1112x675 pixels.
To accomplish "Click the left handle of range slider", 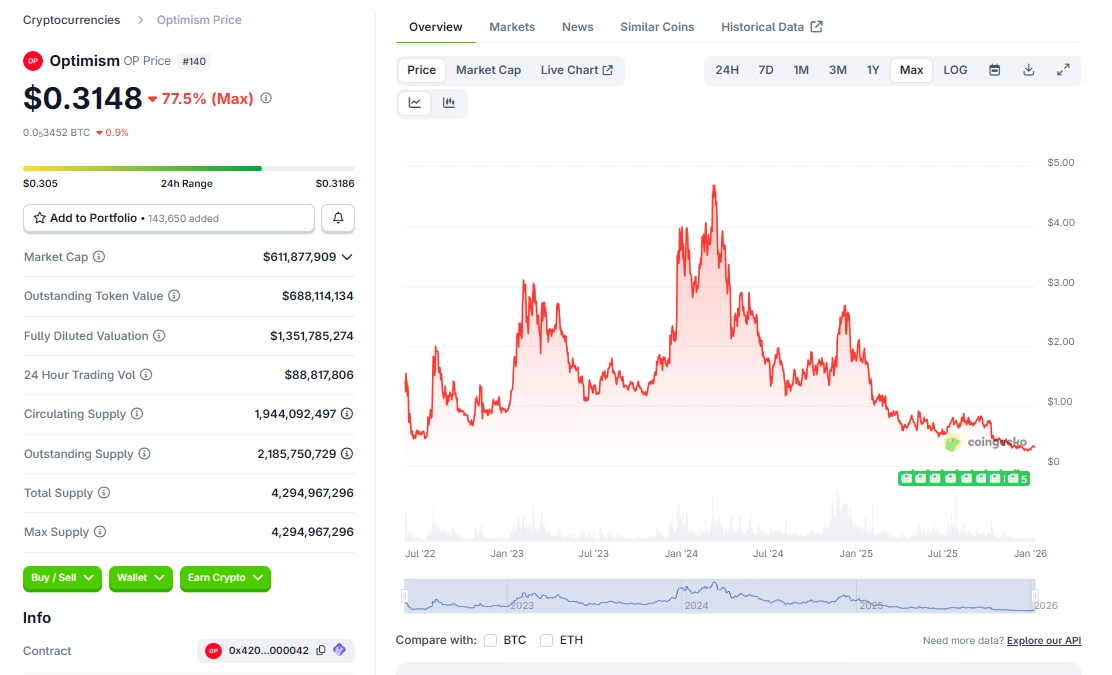I will click(x=405, y=596).
